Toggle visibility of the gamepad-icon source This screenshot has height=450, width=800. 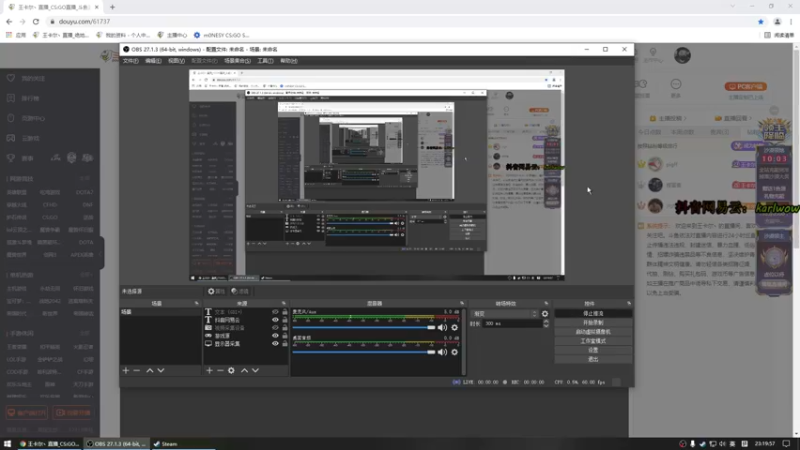pos(276,336)
